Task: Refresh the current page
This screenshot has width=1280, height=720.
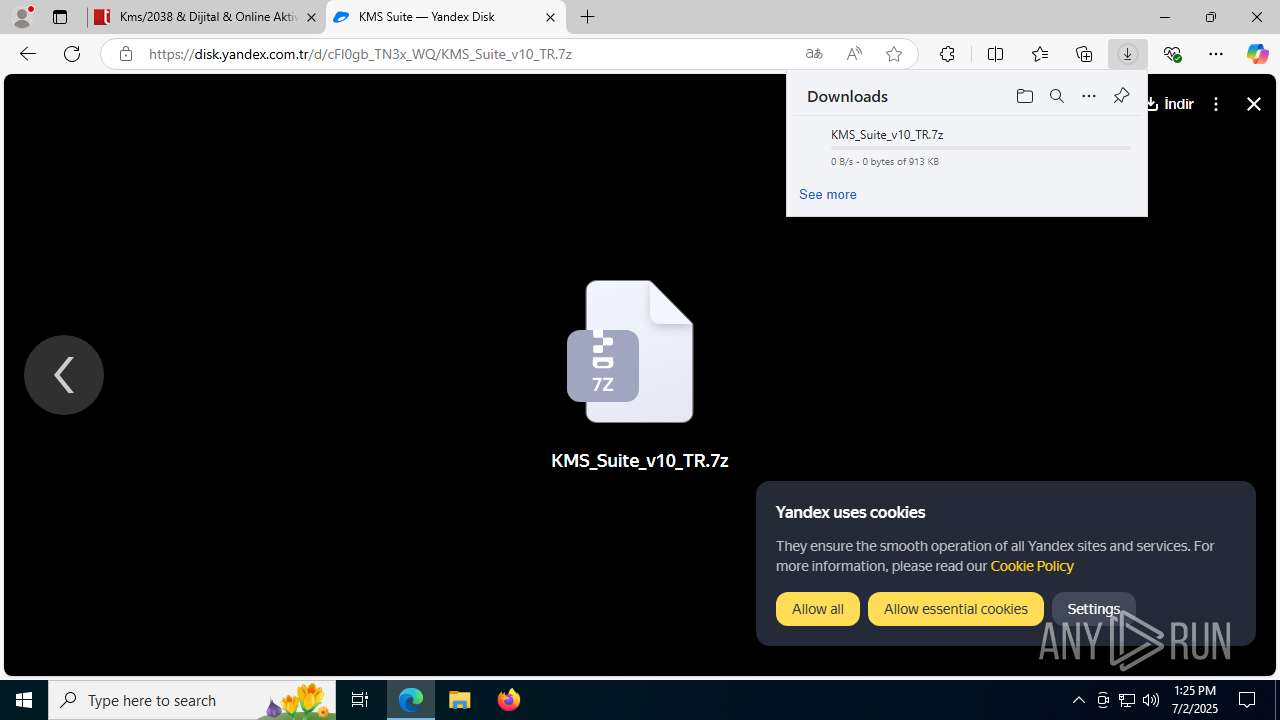Action: click(72, 54)
